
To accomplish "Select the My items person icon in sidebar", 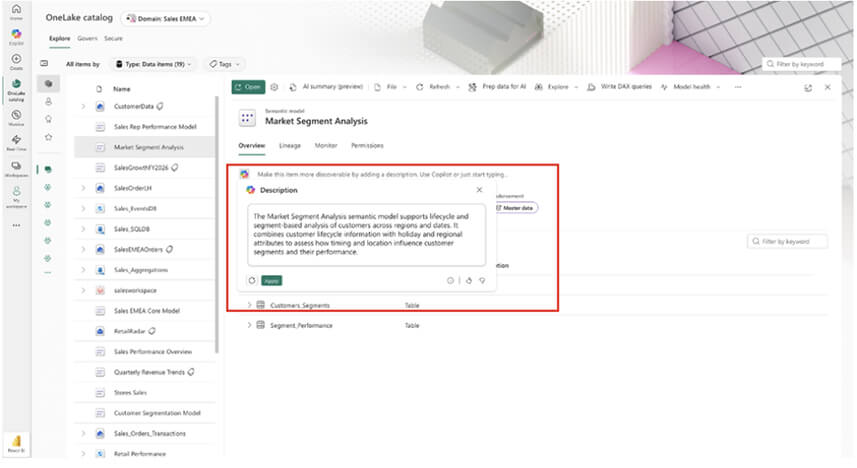I will 48,102.
